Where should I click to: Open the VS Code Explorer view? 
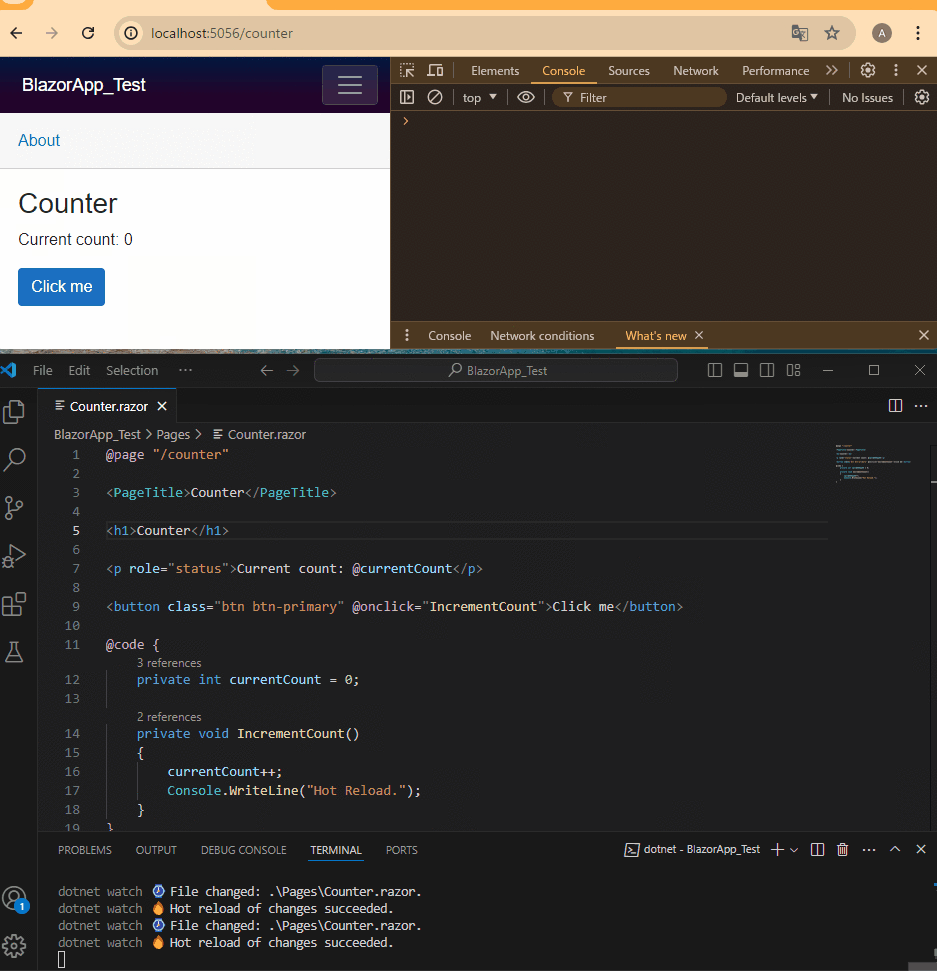(14, 412)
